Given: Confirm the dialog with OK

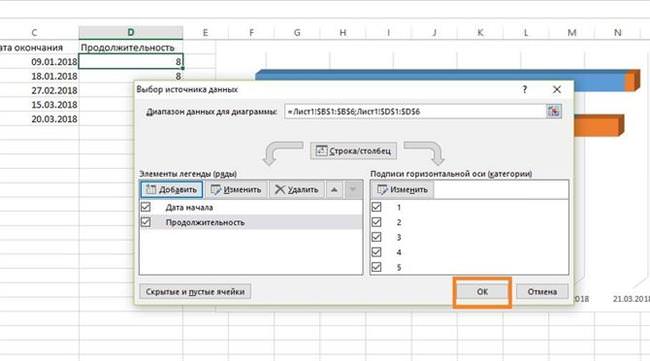Looking at the screenshot, I should pyautogui.click(x=482, y=292).
